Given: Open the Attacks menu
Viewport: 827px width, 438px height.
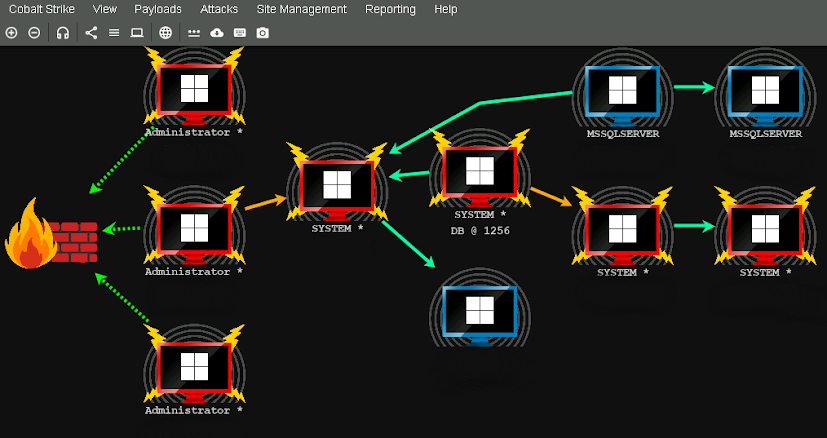Looking at the screenshot, I should (219, 9).
